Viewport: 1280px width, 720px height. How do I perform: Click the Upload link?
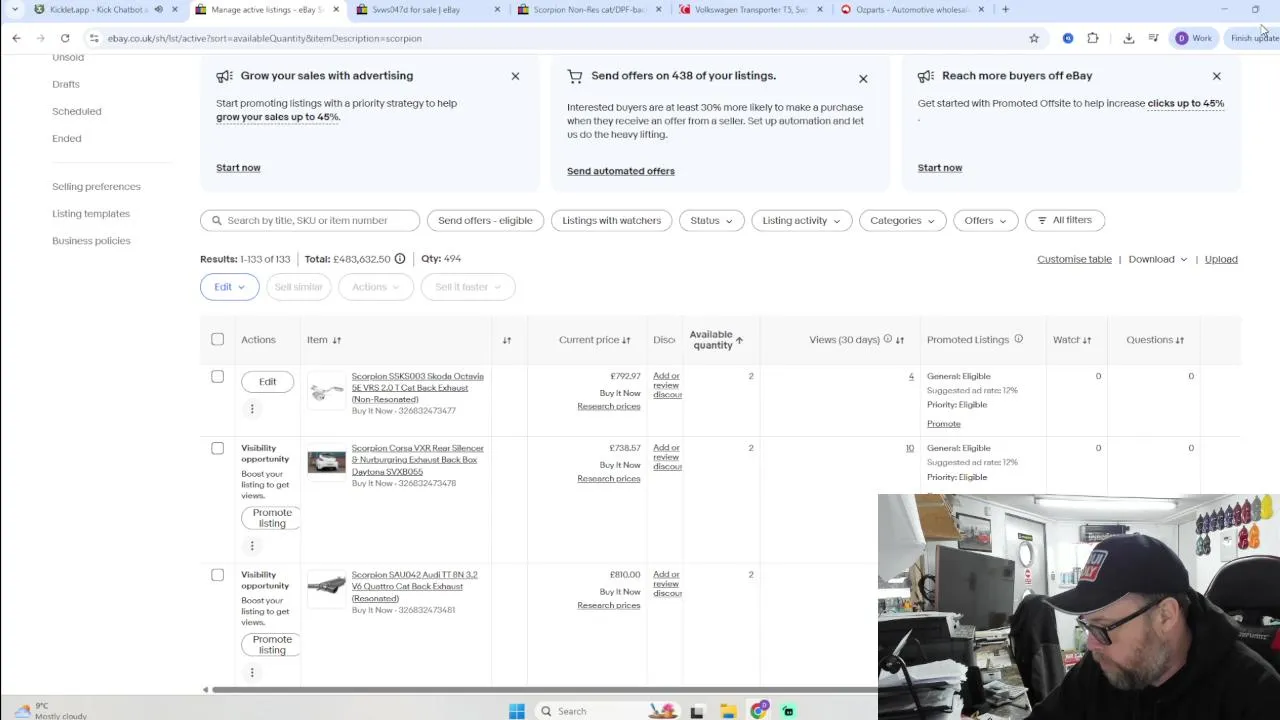coord(1221,259)
